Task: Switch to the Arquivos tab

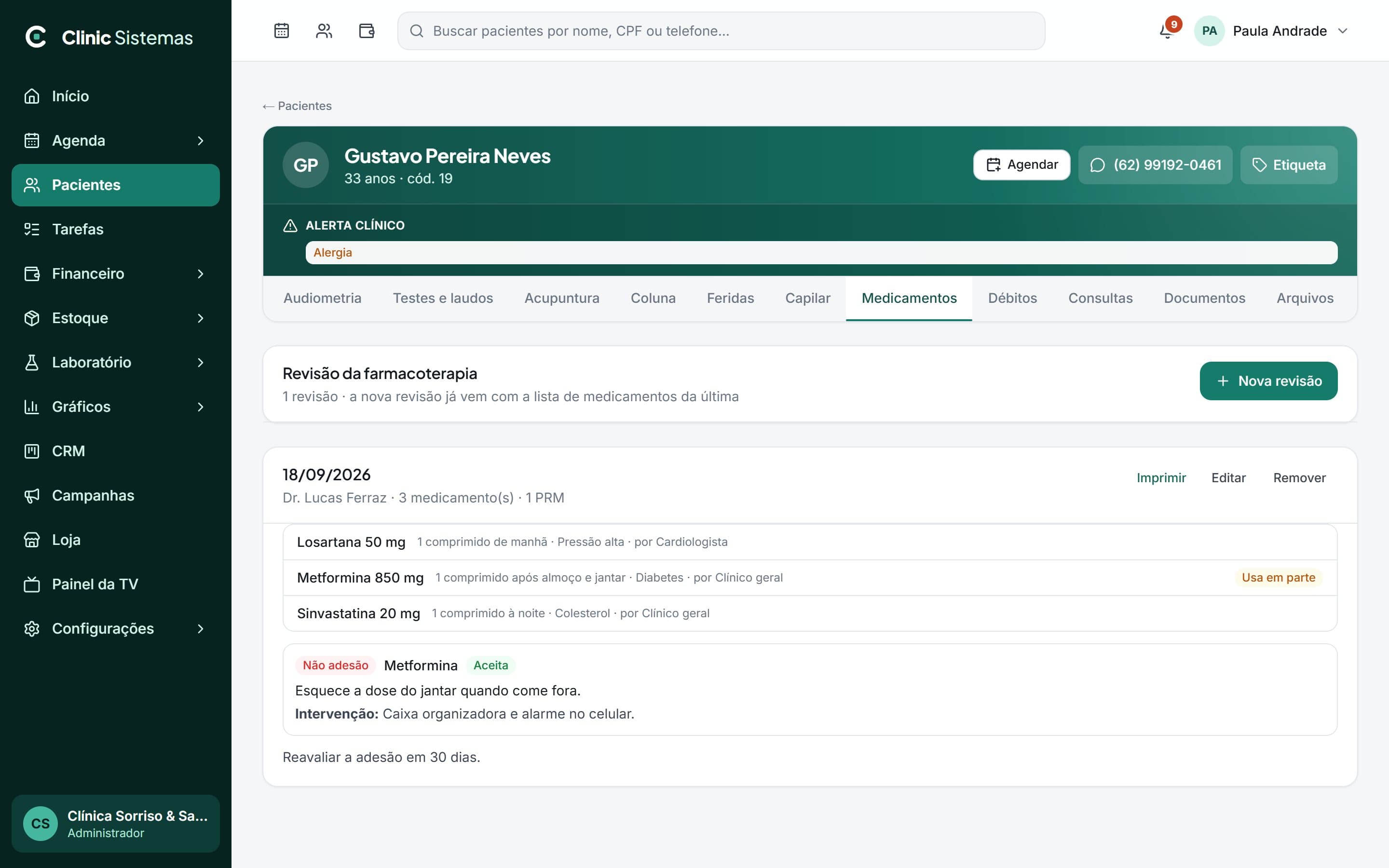Action: point(1304,298)
